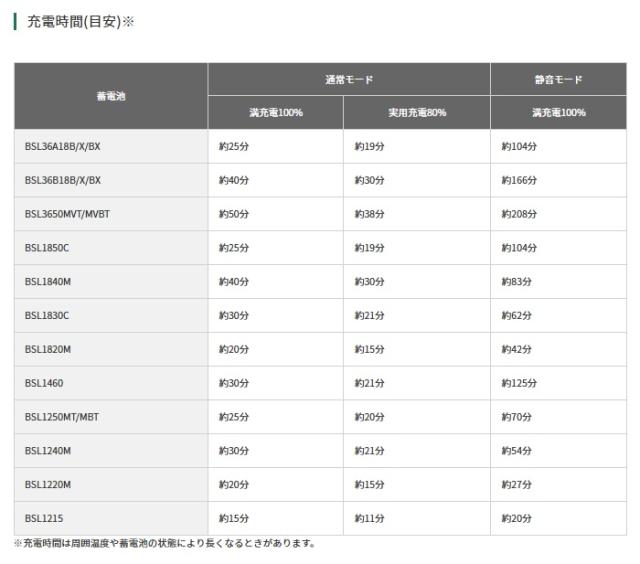Select the 実用充電80% header
The width and height of the screenshot is (640, 564).
pos(417,113)
